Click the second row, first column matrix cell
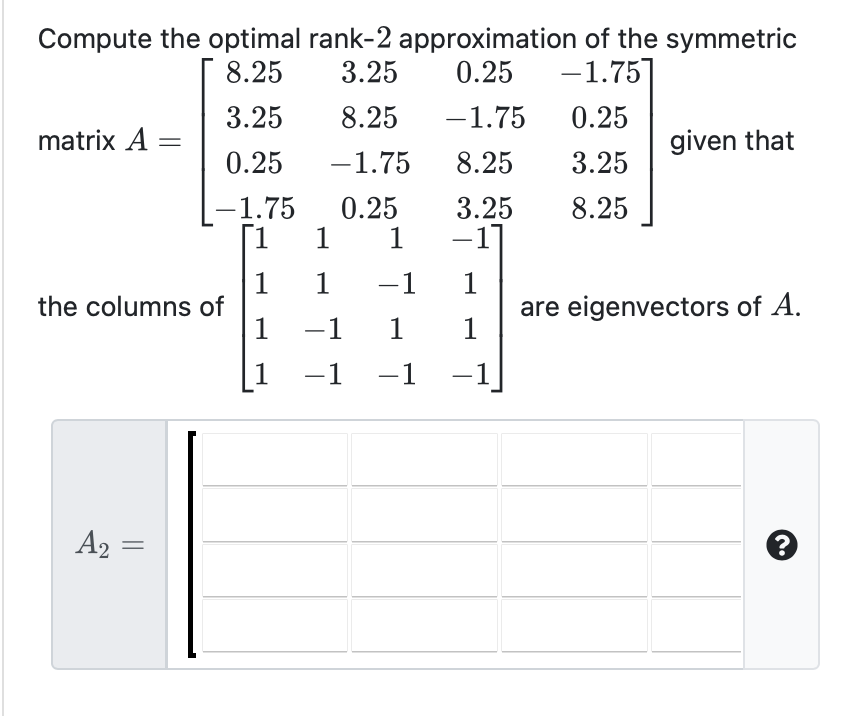Image resolution: width=862 pixels, height=716 pixels. pos(272,516)
